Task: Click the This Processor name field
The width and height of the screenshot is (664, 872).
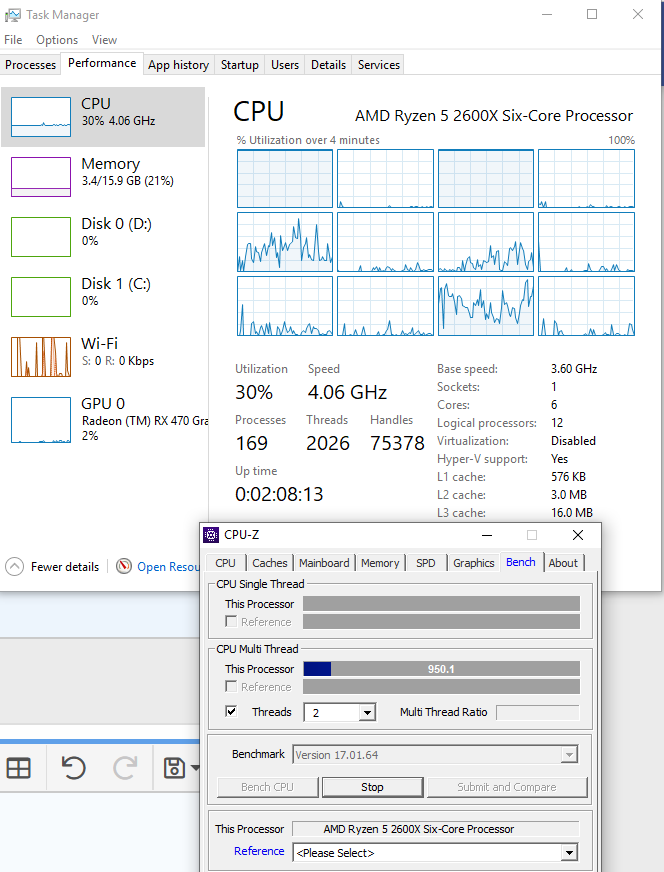Action: click(435, 829)
